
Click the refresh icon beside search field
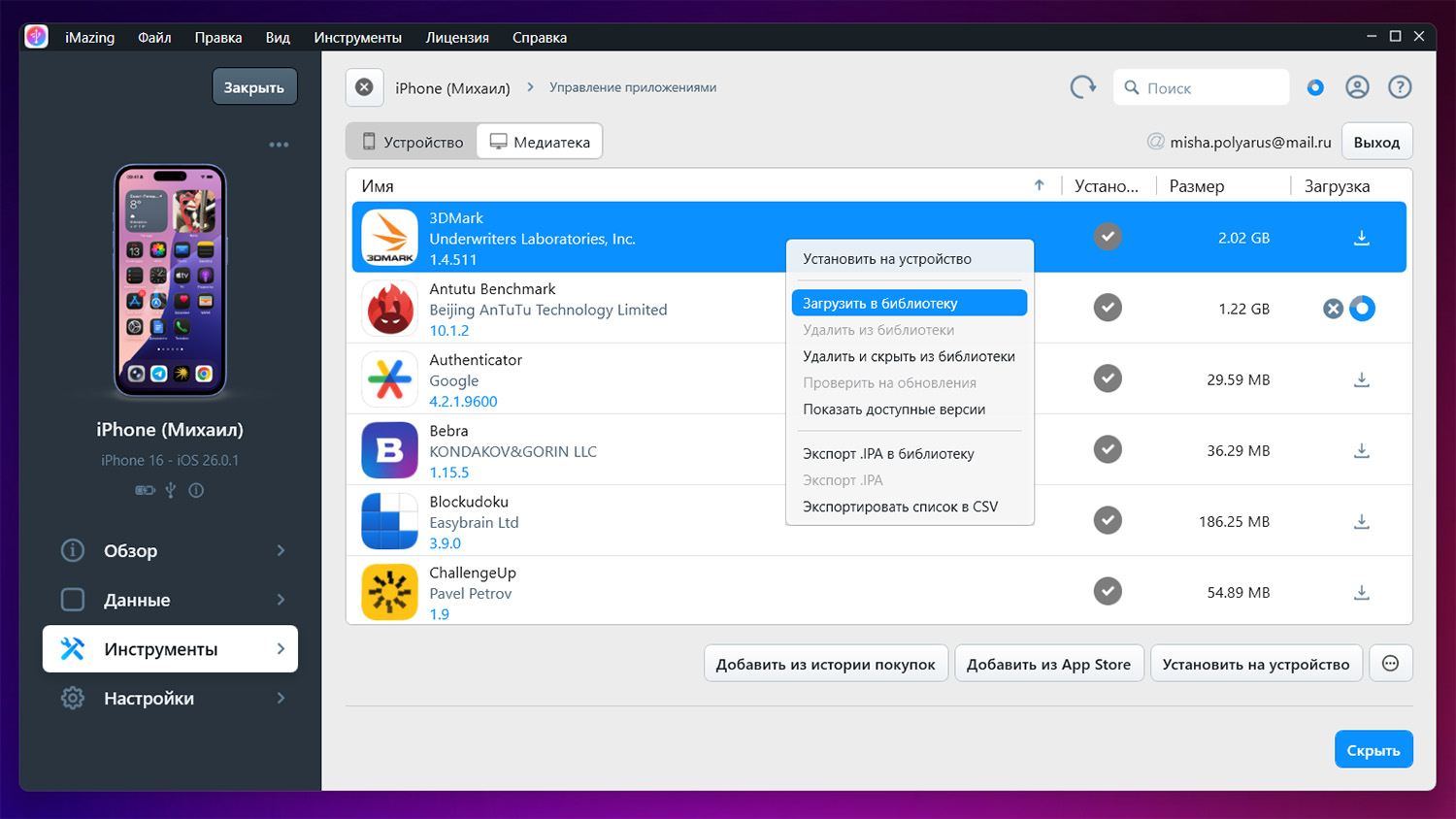point(1082,87)
